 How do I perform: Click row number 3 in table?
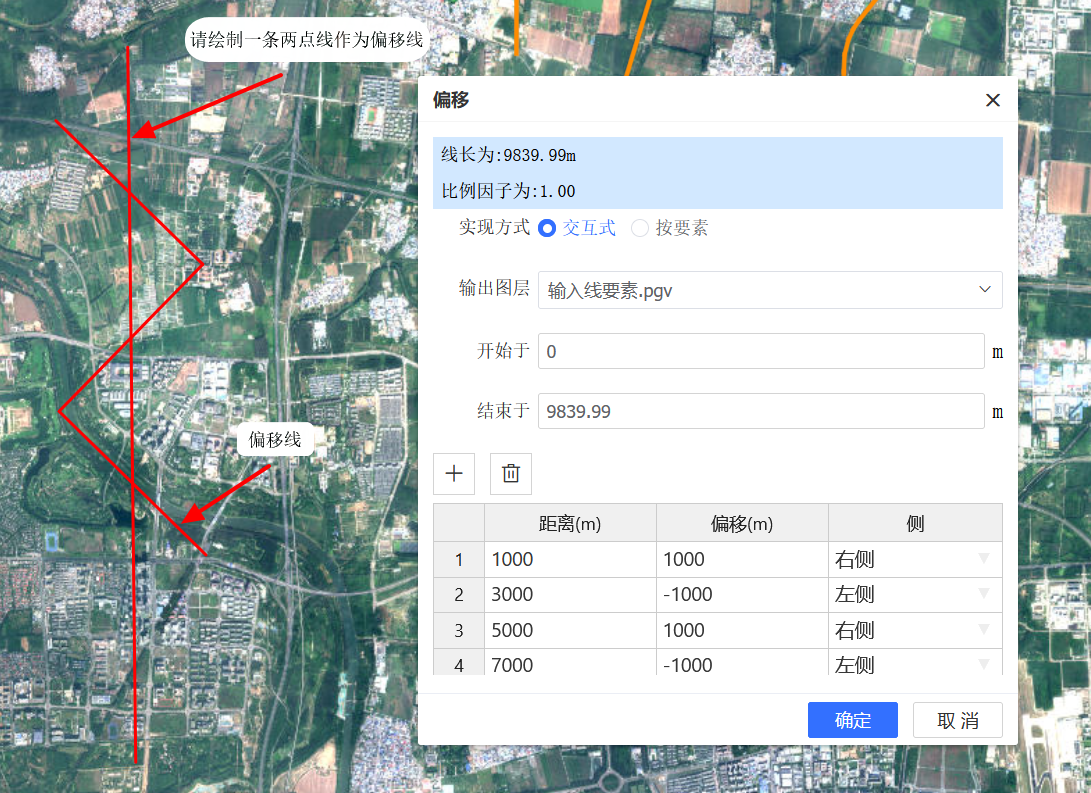point(459,630)
